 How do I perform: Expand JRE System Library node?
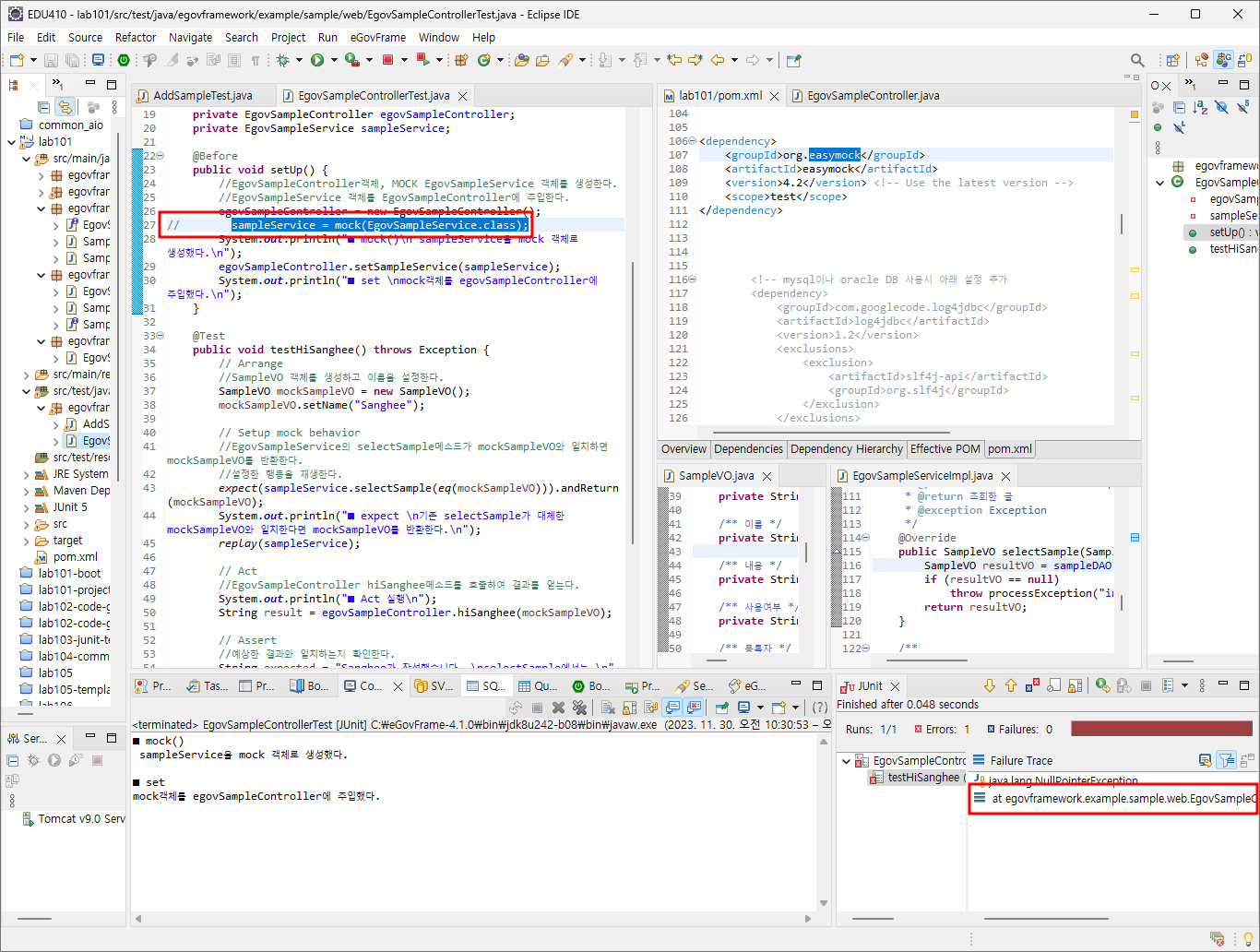pyautogui.click(x=26, y=474)
